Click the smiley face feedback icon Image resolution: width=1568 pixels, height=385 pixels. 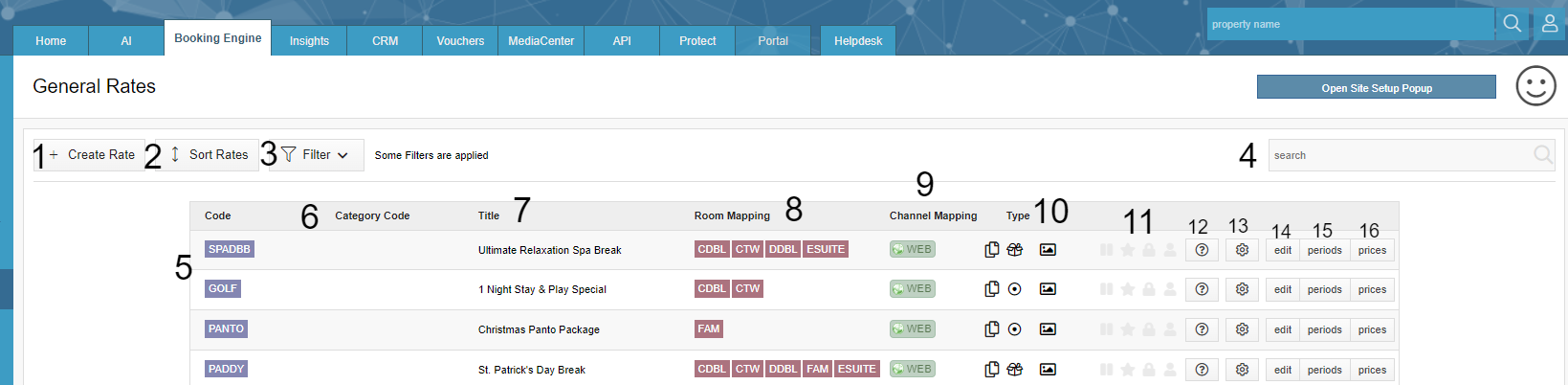click(x=1535, y=86)
